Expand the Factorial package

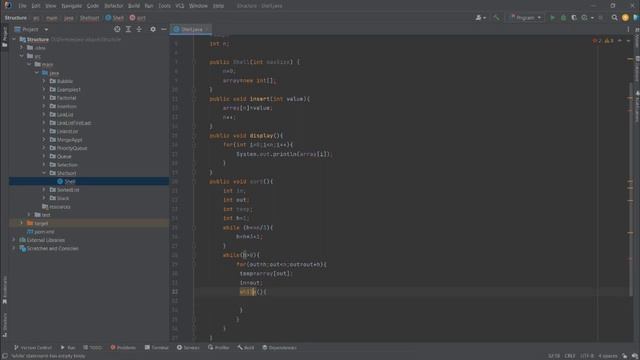pyautogui.click(x=44, y=98)
